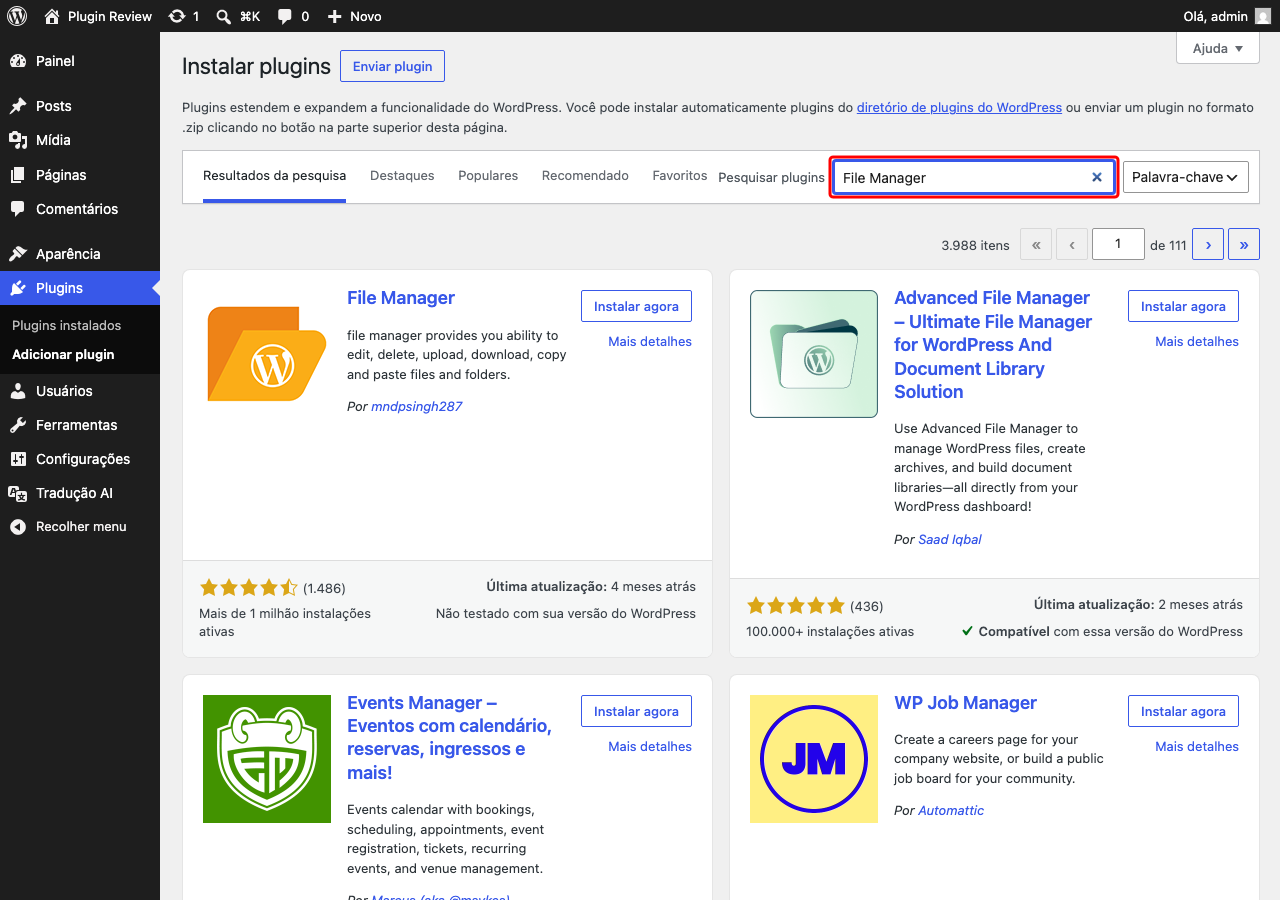Click the Events Manager green shield thumbnail
1280x900 pixels.
tap(267, 759)
